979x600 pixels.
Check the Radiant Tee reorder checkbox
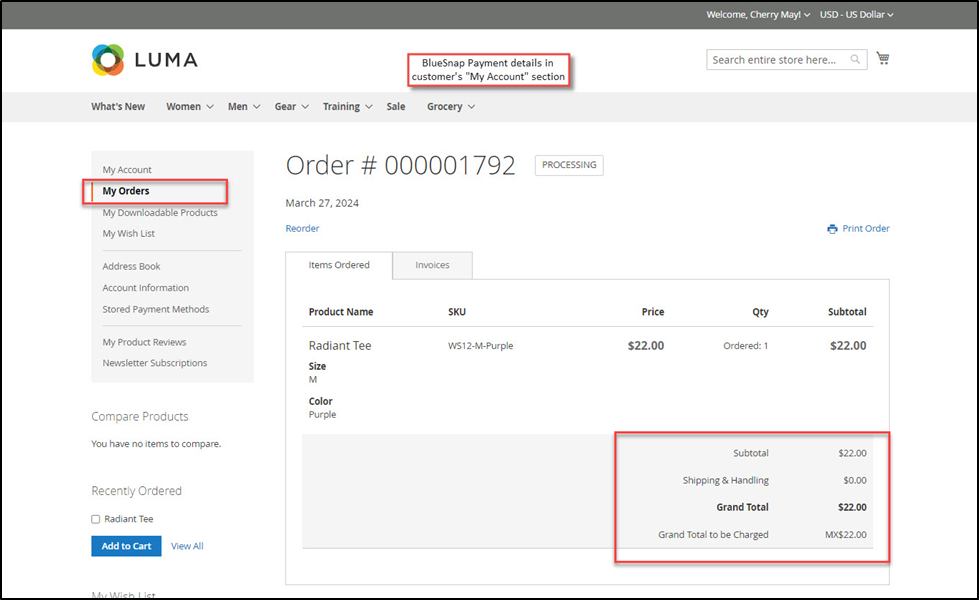[x=96, y=519]
